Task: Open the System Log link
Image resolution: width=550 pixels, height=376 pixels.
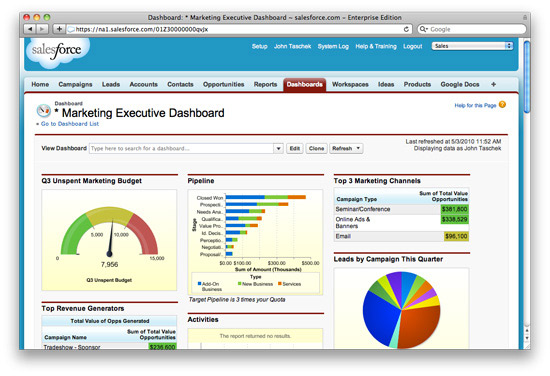Action: coord(333,46)
